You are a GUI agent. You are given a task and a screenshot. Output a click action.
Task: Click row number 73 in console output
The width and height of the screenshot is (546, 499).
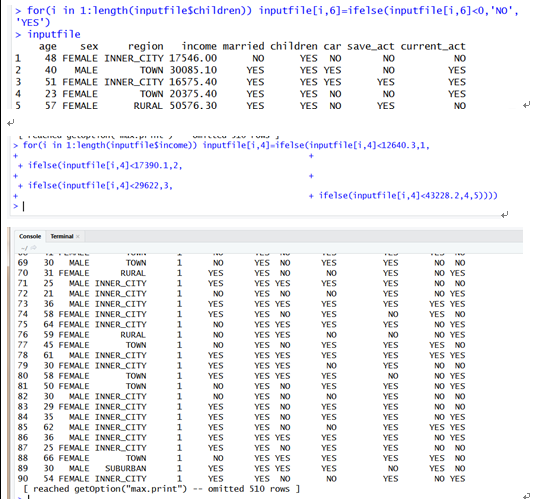pos(23,304)
